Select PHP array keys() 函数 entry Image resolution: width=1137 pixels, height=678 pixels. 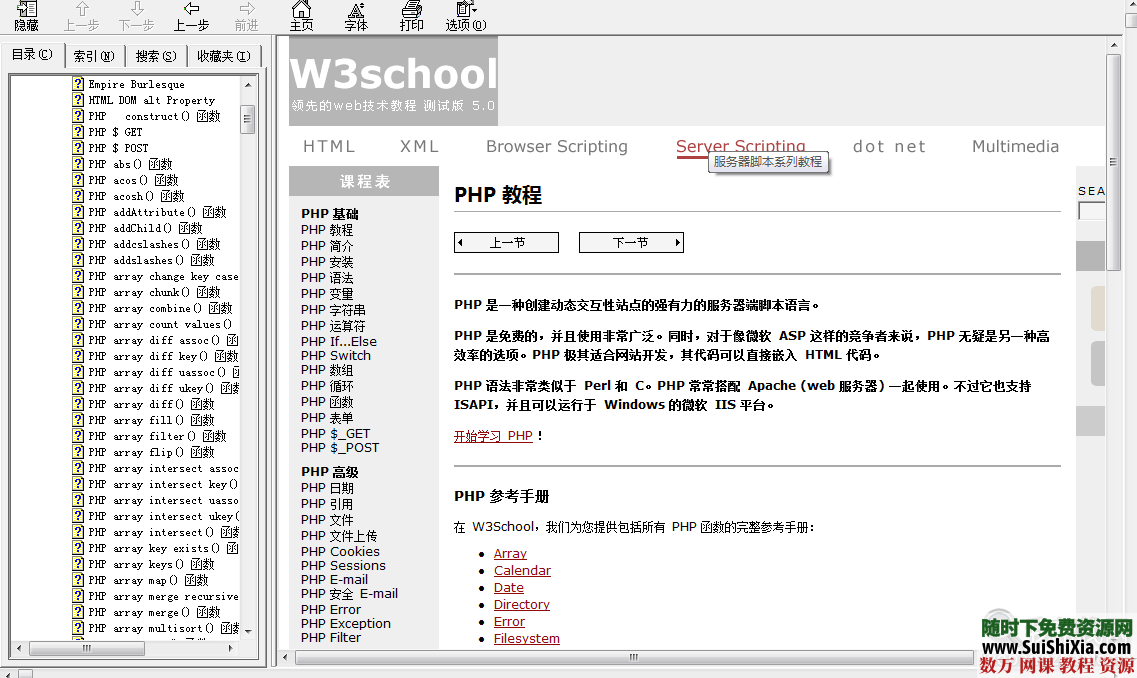(152, 564)
